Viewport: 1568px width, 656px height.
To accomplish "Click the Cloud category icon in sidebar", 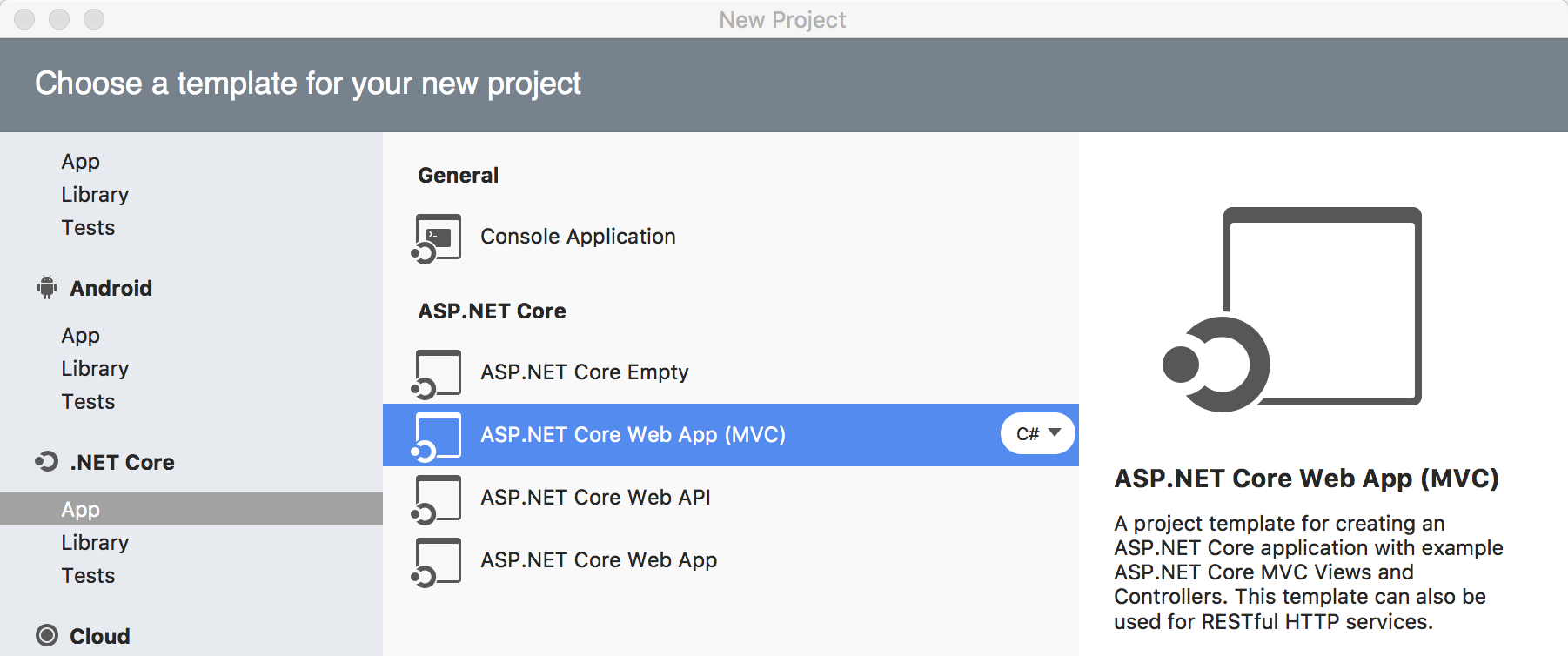I will pyautogui.click(x=47, y=636).
